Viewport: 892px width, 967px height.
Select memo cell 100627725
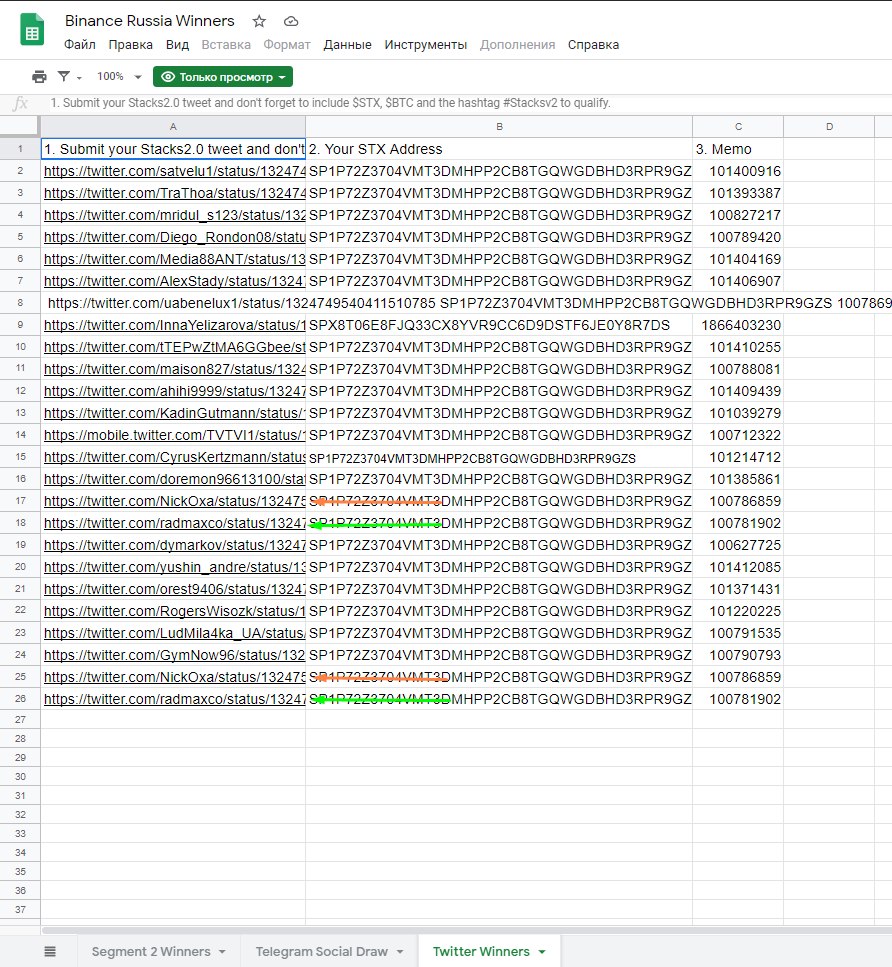[x=738, y=545]
